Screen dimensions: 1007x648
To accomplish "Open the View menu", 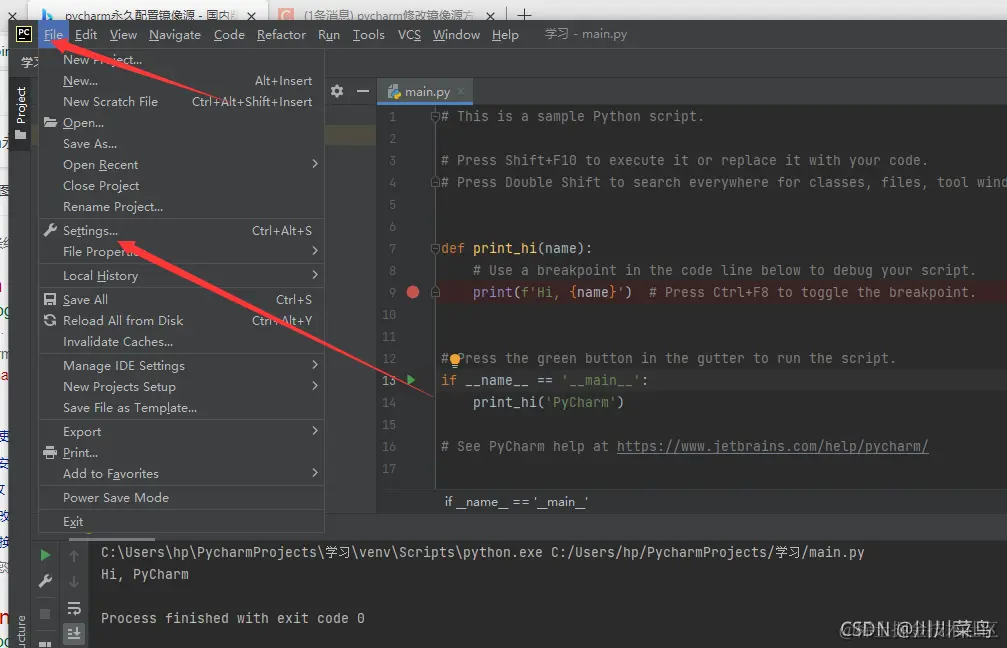I will tap(123, 35).
